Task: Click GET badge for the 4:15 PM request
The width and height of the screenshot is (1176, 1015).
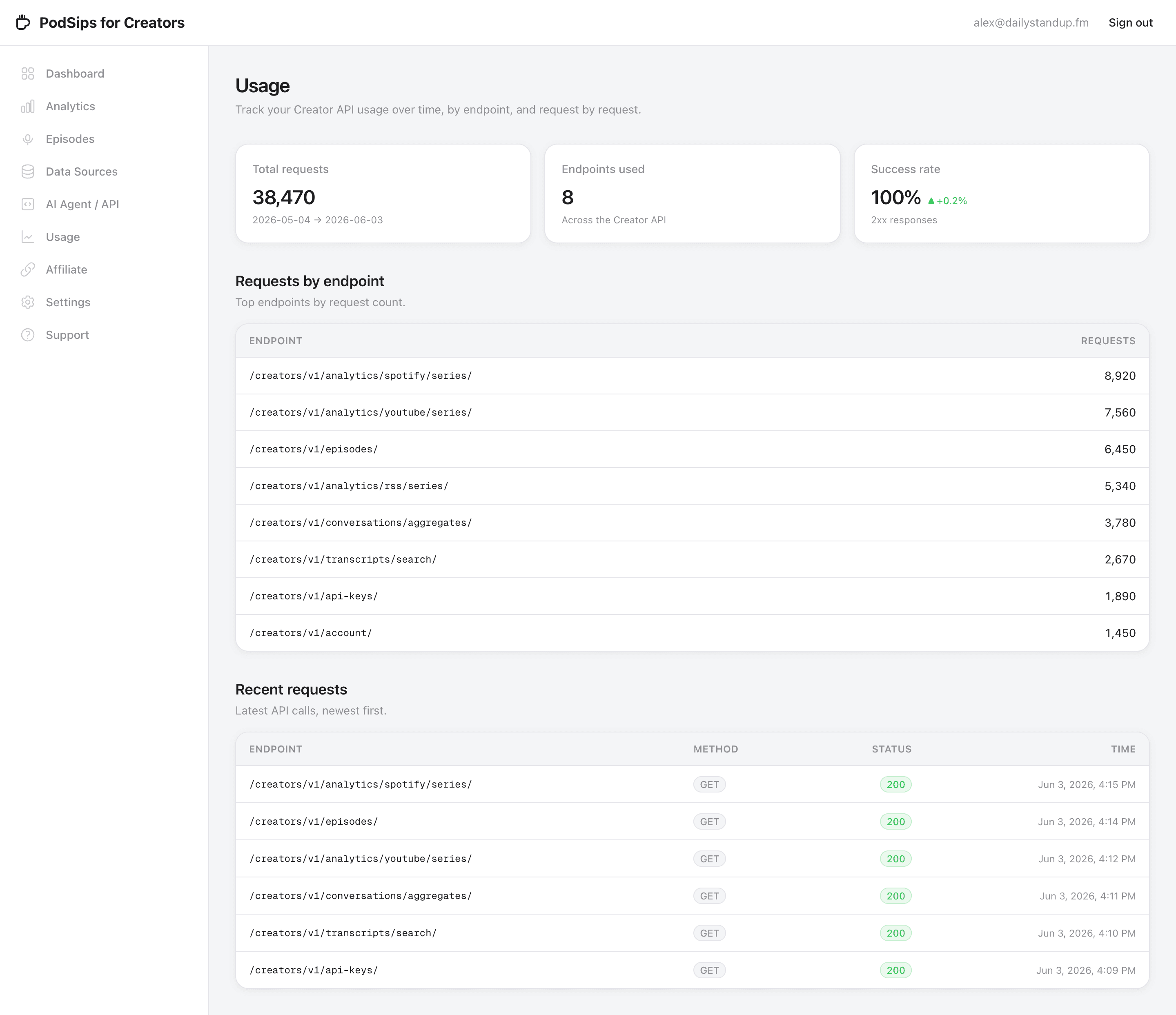Action: pyautogui.click(x=709, y=785)
